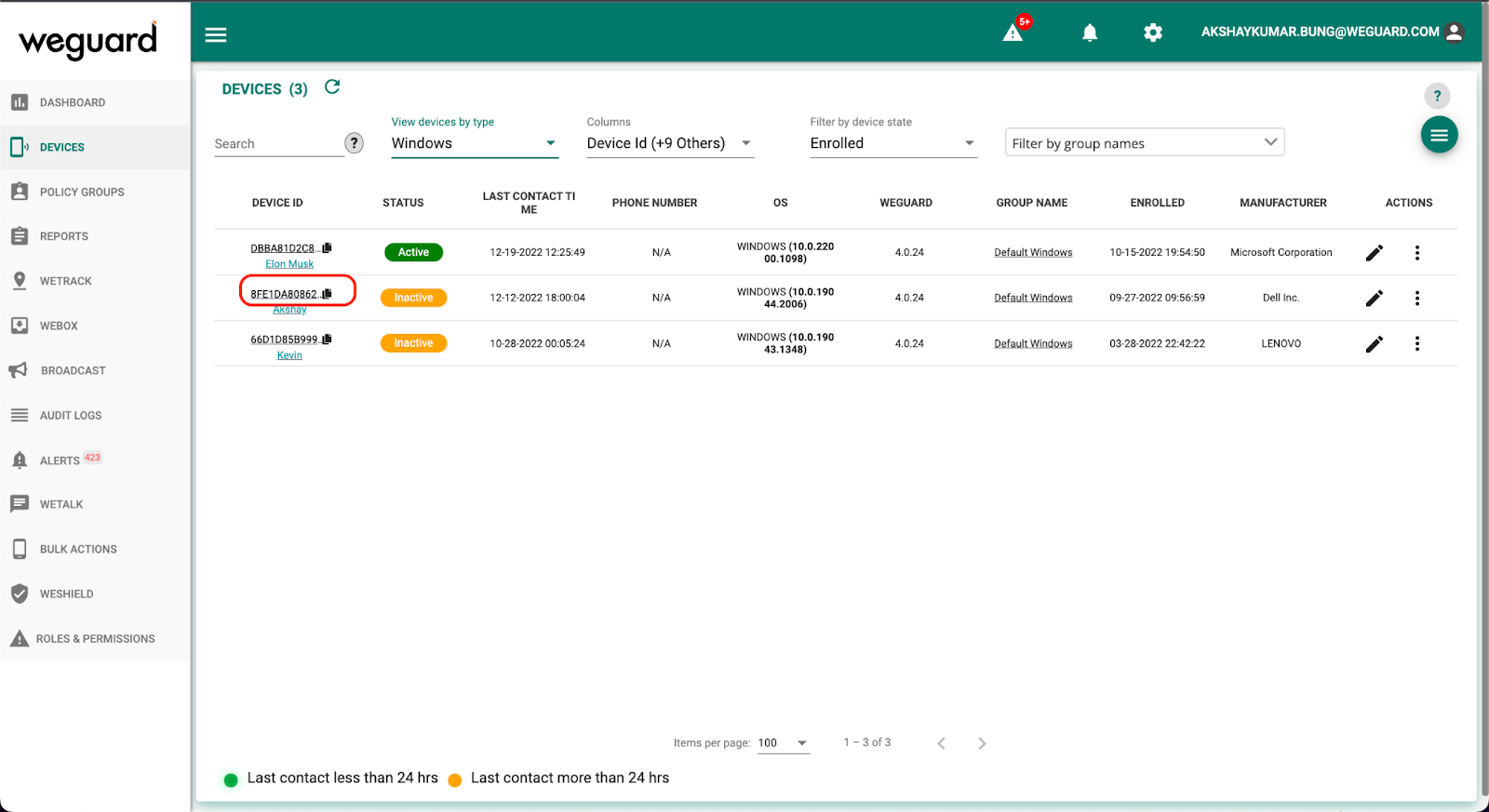The width and height of the screenshot is (1489, 812).
Task: Click the STATUS column header
Action: point(403,203)
